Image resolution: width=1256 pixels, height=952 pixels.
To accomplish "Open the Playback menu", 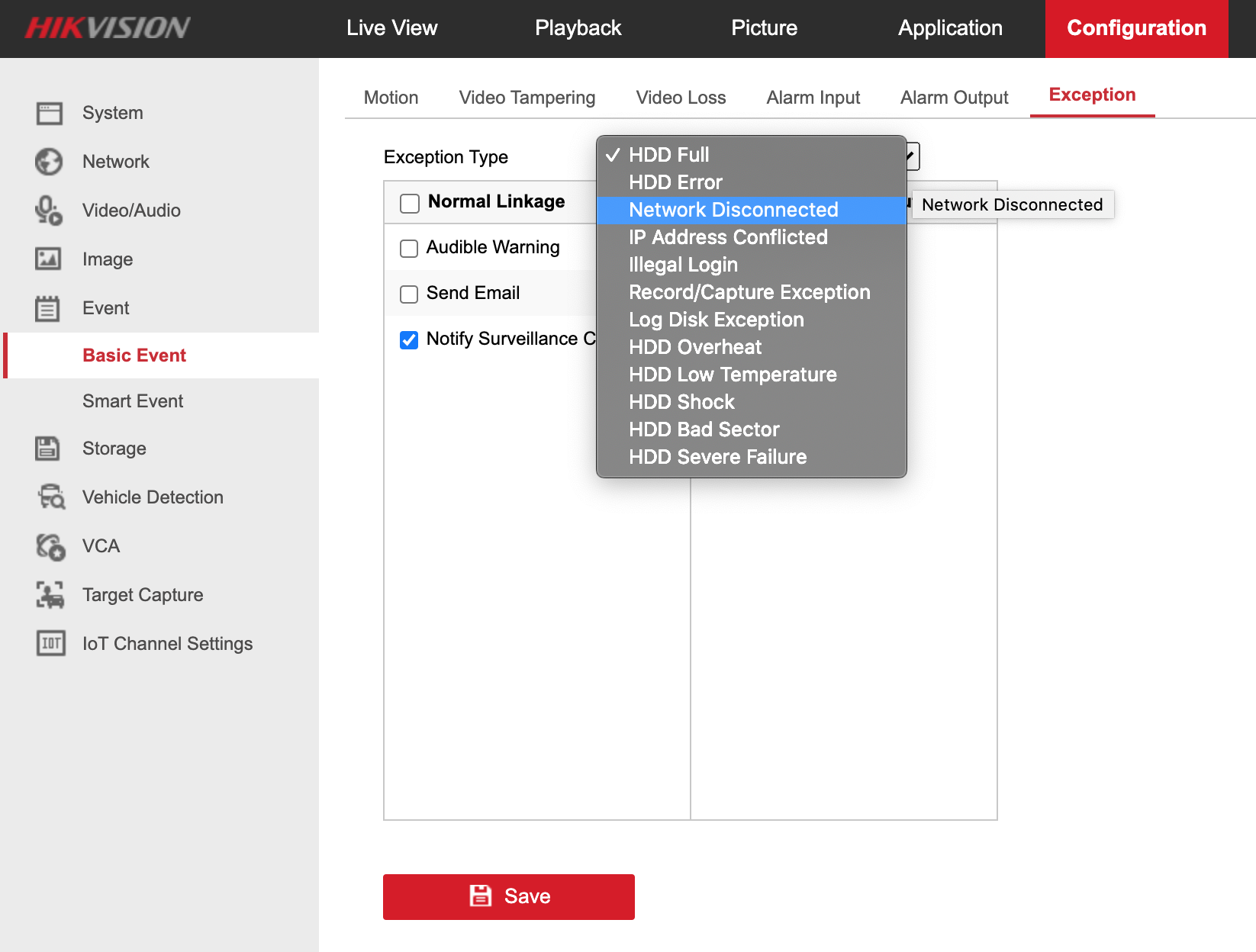I will (x=578, y=28).
